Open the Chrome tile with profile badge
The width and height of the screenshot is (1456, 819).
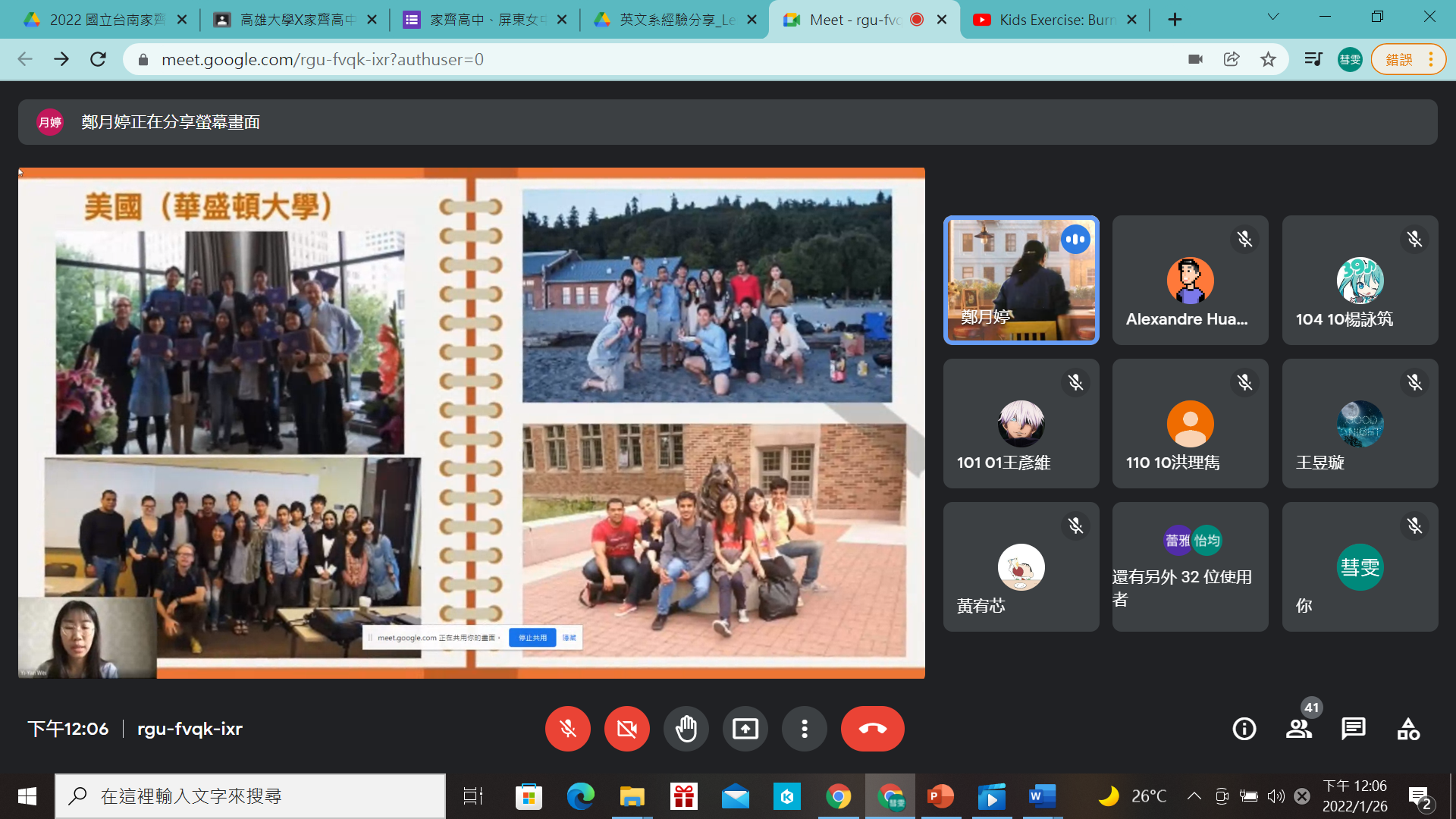point(890,796)
